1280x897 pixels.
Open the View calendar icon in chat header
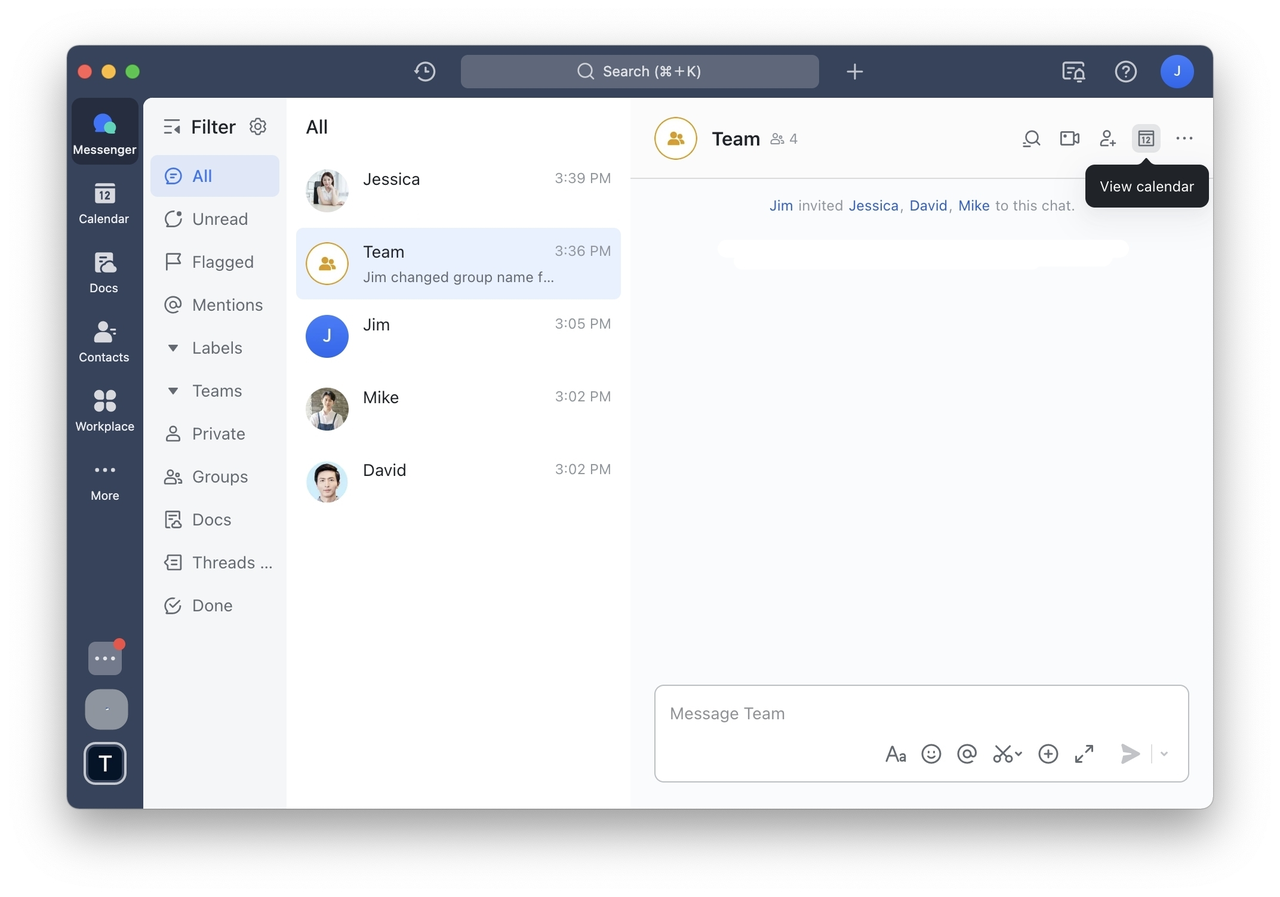coord(1146,139)
